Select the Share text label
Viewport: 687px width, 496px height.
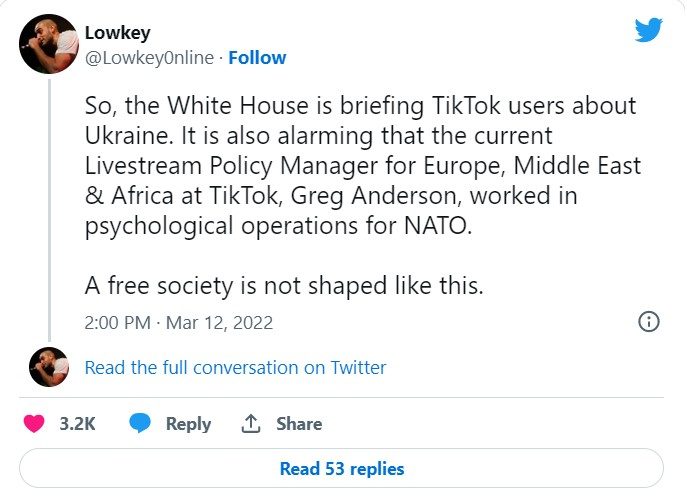tap(299, 424)
